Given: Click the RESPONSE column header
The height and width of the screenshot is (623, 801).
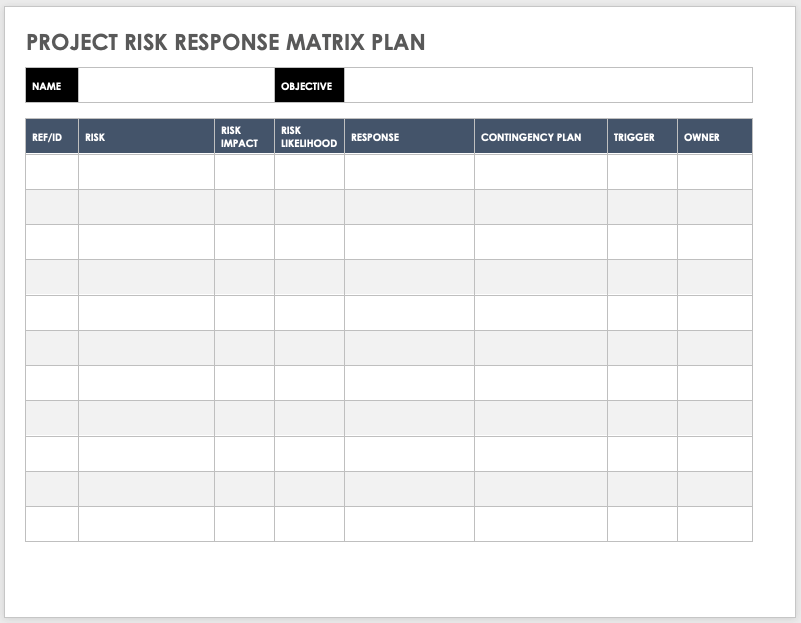Looking at the screenshot, I should (408, 136).
